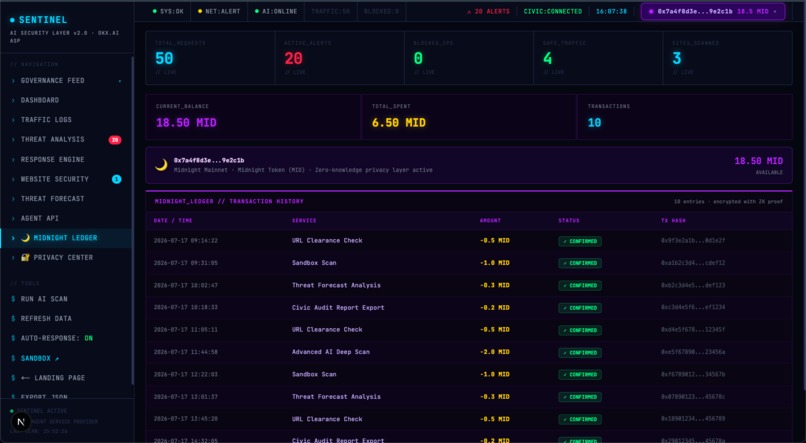This screenshot has width=806, height=443.
Task: Click the Sentinel logo dot
Action: 12,20
